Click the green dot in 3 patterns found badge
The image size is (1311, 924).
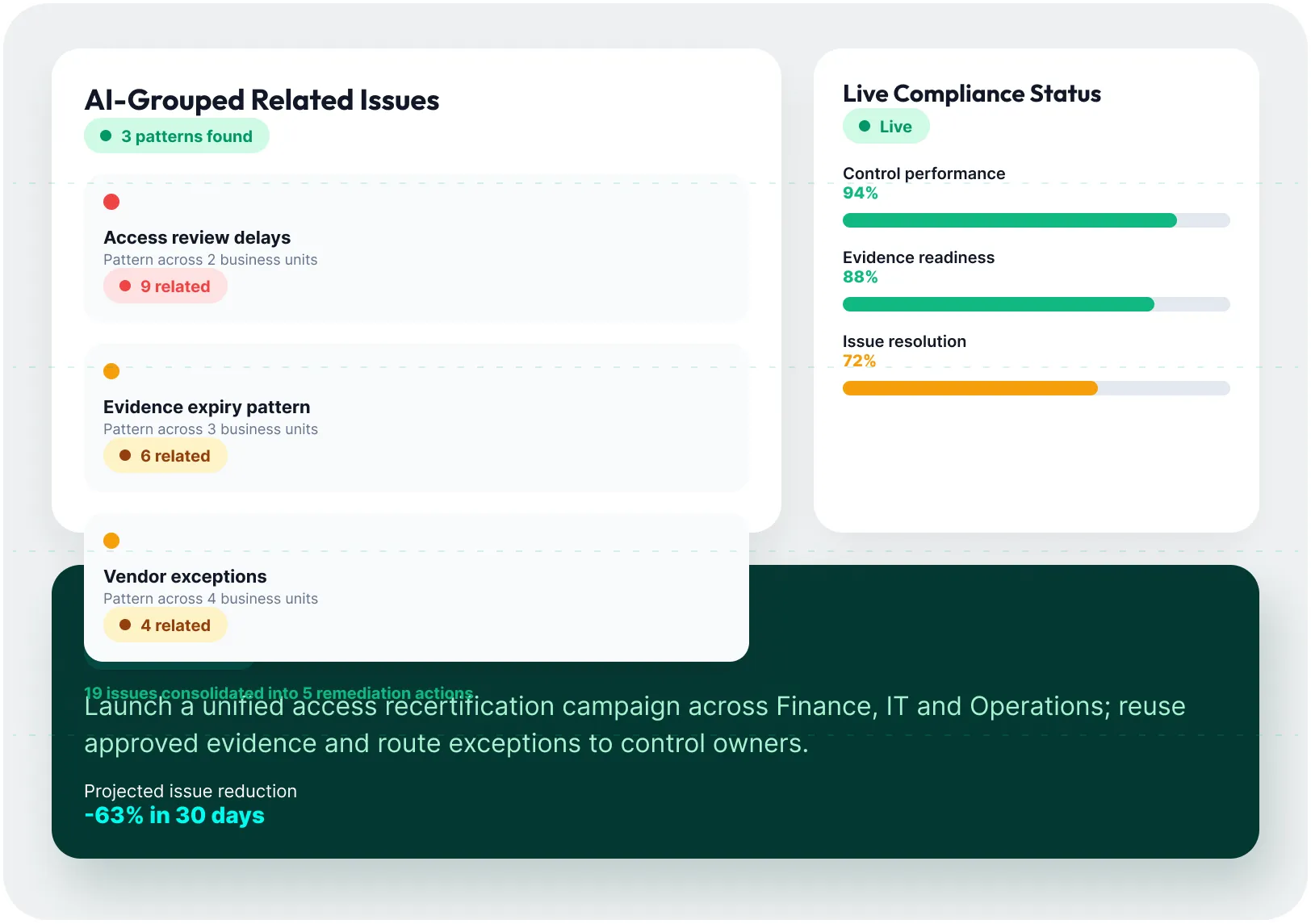click(105, 136)
